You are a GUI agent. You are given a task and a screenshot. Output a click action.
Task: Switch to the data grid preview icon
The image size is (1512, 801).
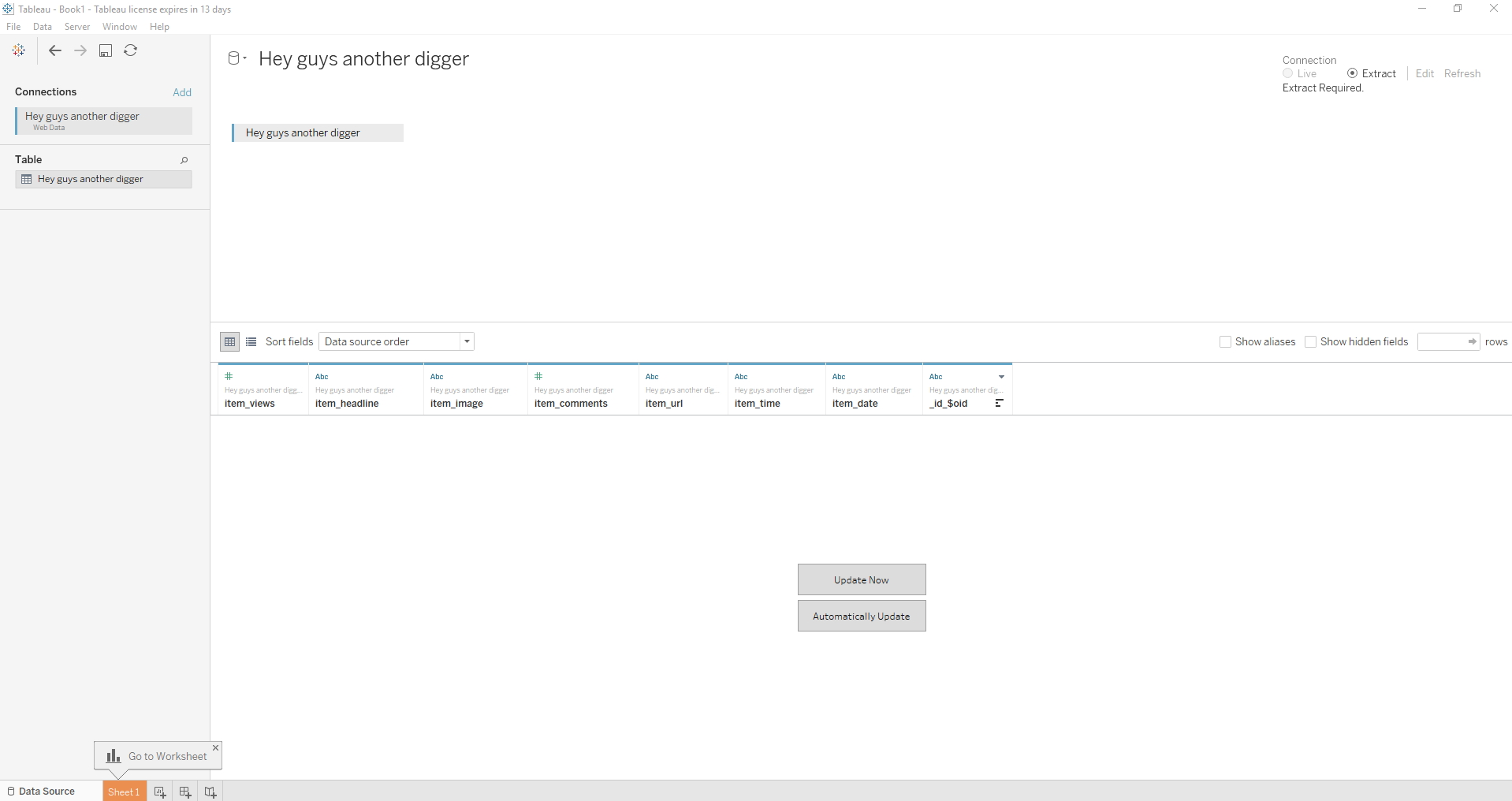point(229,341)
